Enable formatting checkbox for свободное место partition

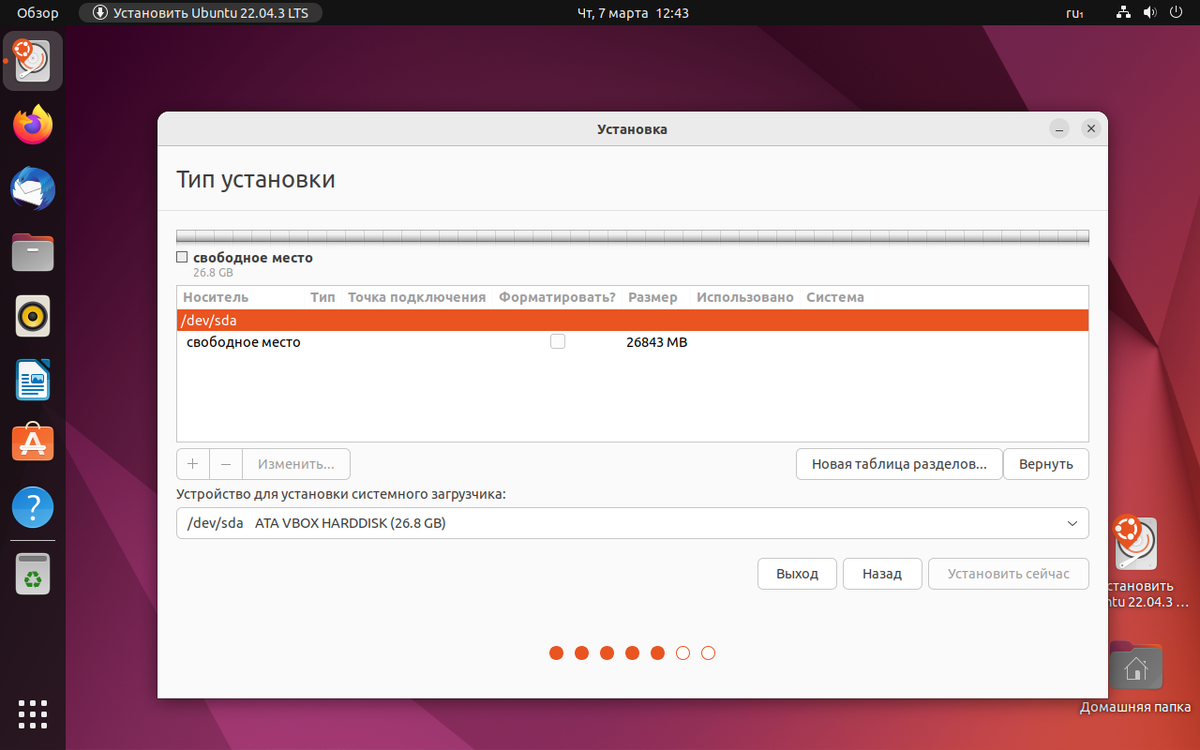click(x=557, y=341)
